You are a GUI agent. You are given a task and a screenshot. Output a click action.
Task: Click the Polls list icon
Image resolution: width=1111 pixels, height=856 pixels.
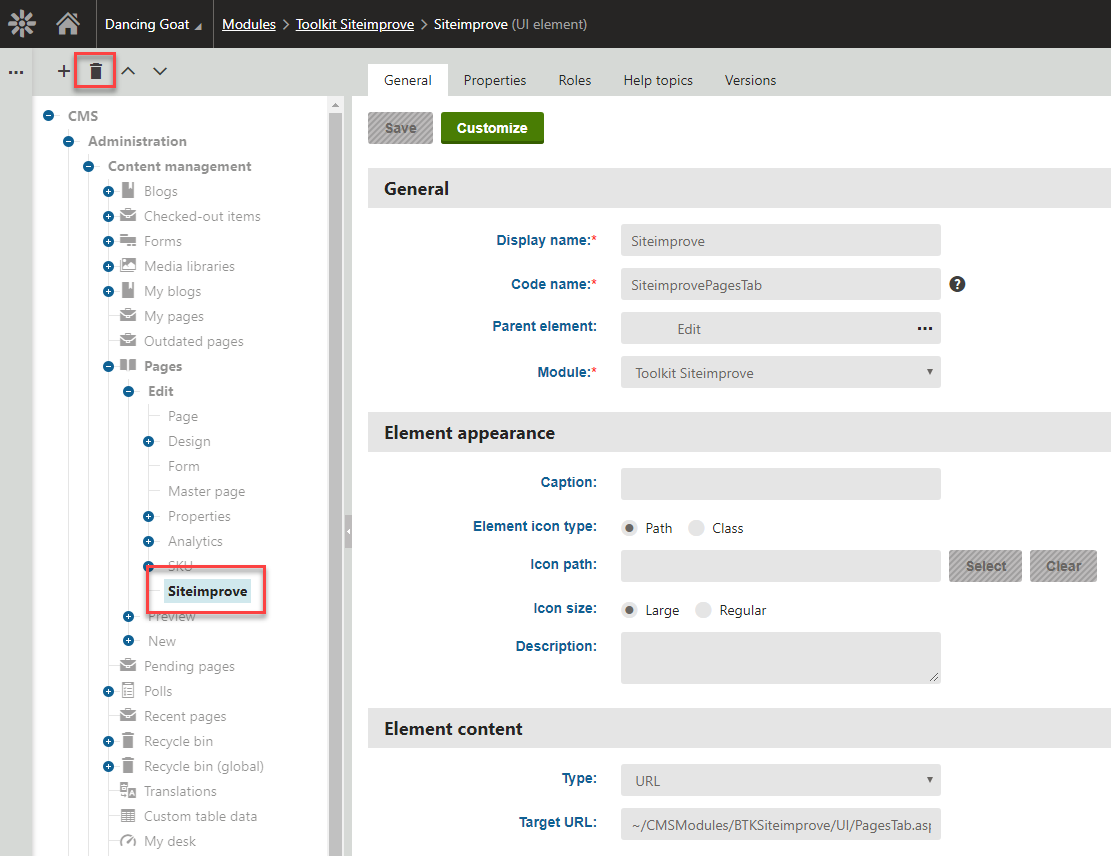[128, 690]
